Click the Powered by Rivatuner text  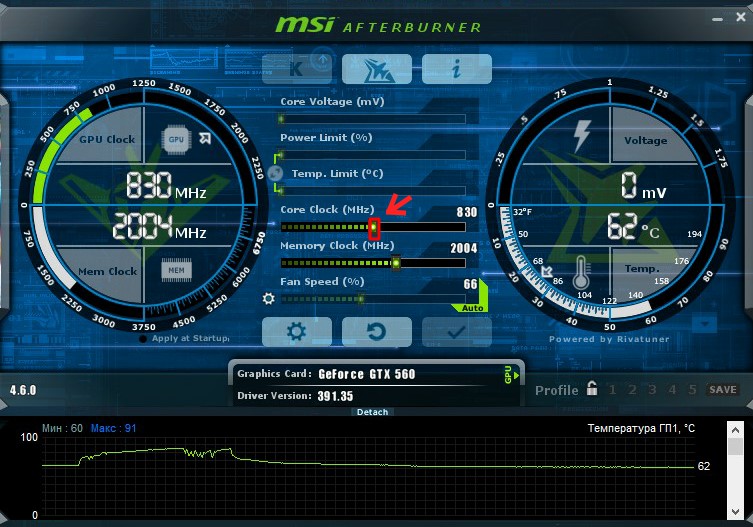click(609, 339)
